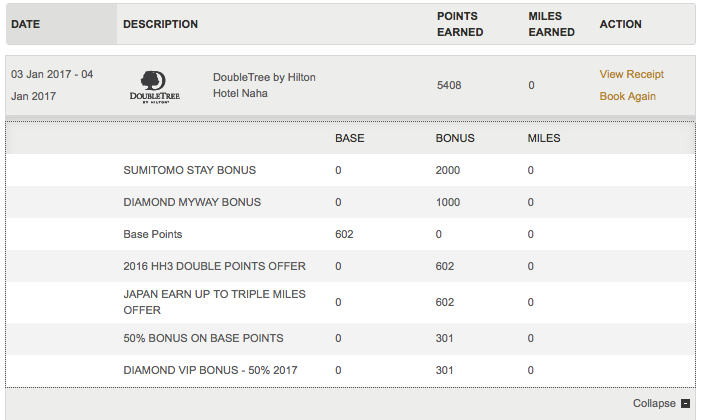702x420 pixels.
Task: Click the DoubleTree by Hilton logo
Action: [x=154, y=87]
